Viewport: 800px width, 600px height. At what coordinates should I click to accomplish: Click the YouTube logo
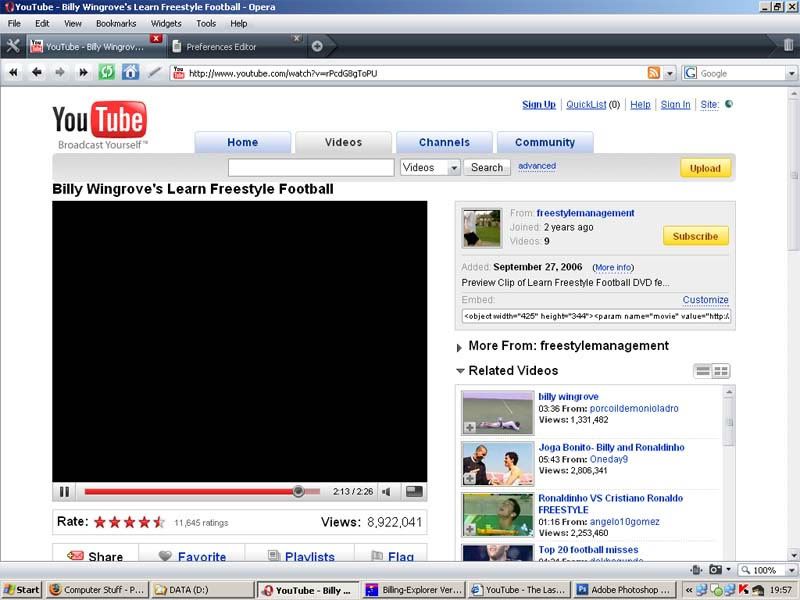pos(99,124)
